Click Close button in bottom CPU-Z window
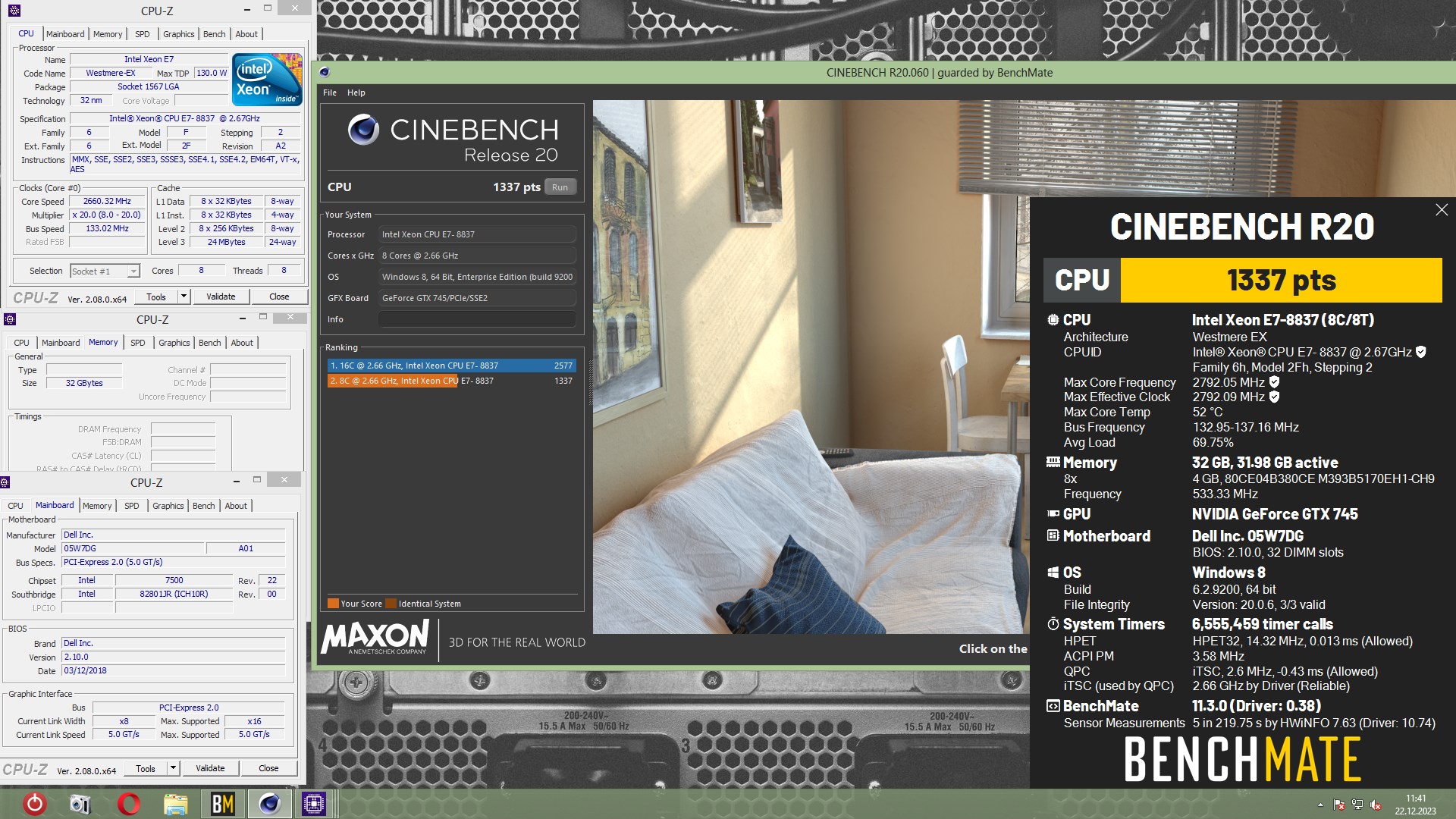Viewport: 1456px width, 819px height. point(268,769)
